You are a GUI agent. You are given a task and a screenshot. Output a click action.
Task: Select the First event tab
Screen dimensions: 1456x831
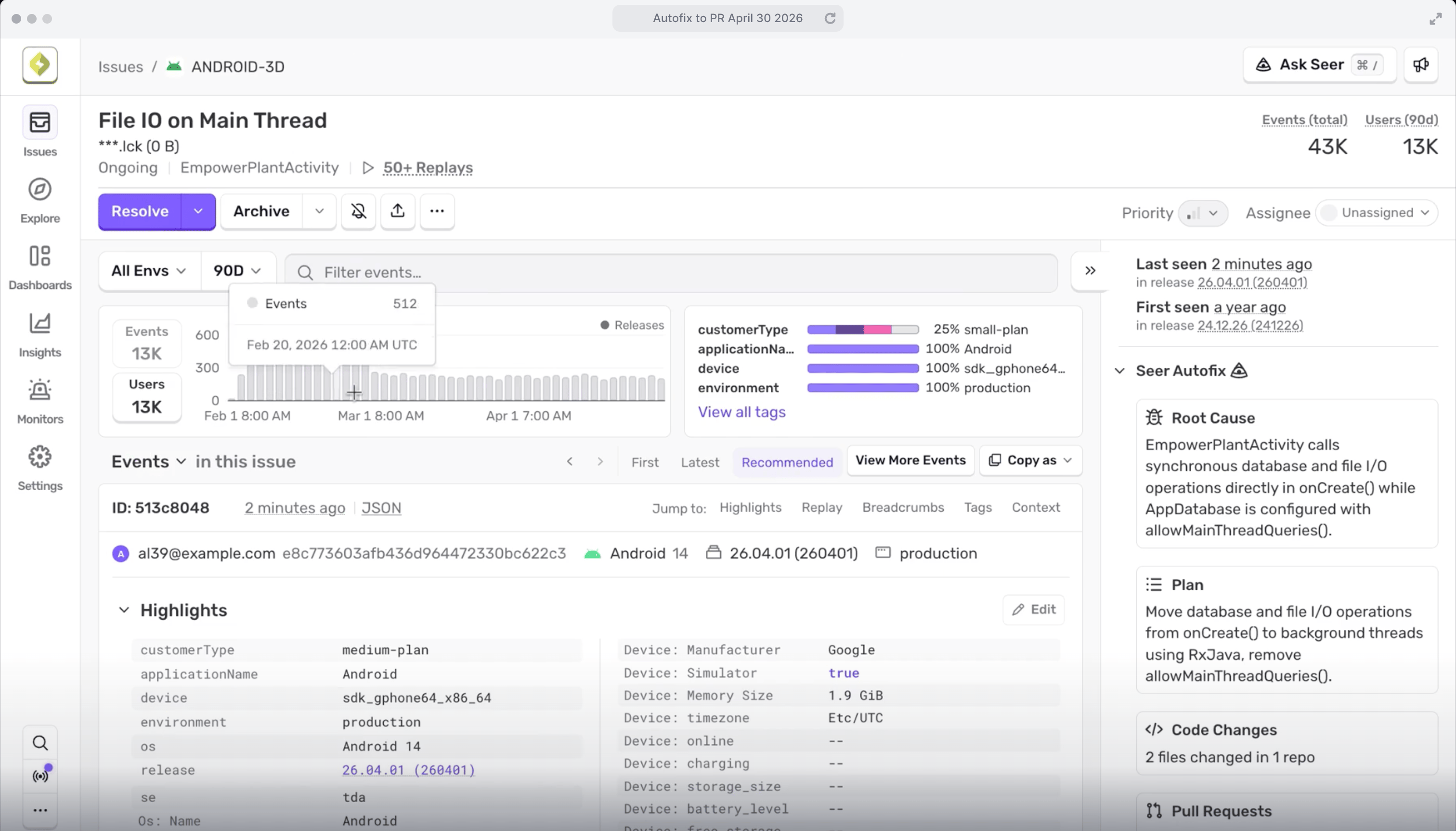[645, 462]
